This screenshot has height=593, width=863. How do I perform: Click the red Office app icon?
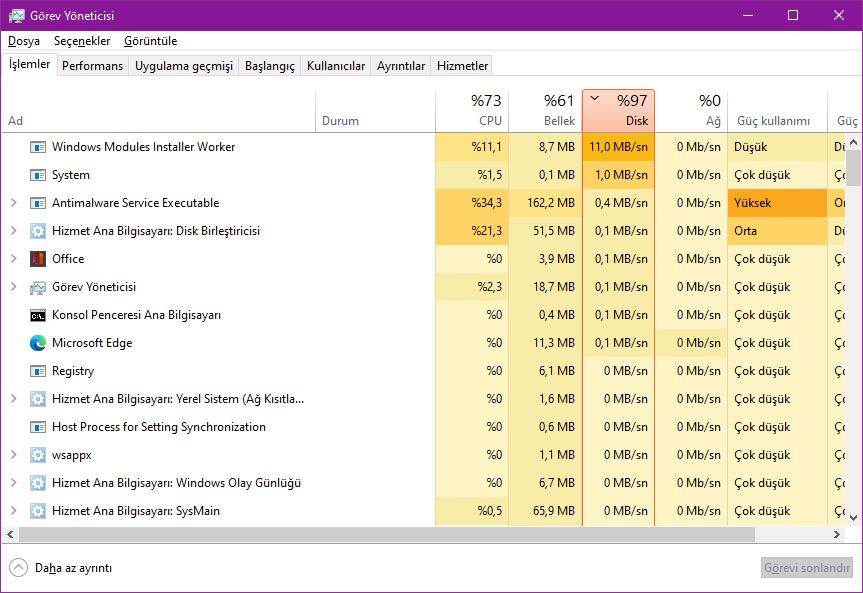tap(37, 259)
